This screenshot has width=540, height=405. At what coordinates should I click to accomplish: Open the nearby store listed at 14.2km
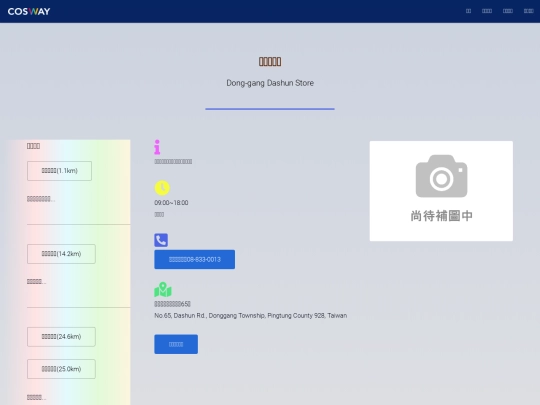(x=61, y=254)
